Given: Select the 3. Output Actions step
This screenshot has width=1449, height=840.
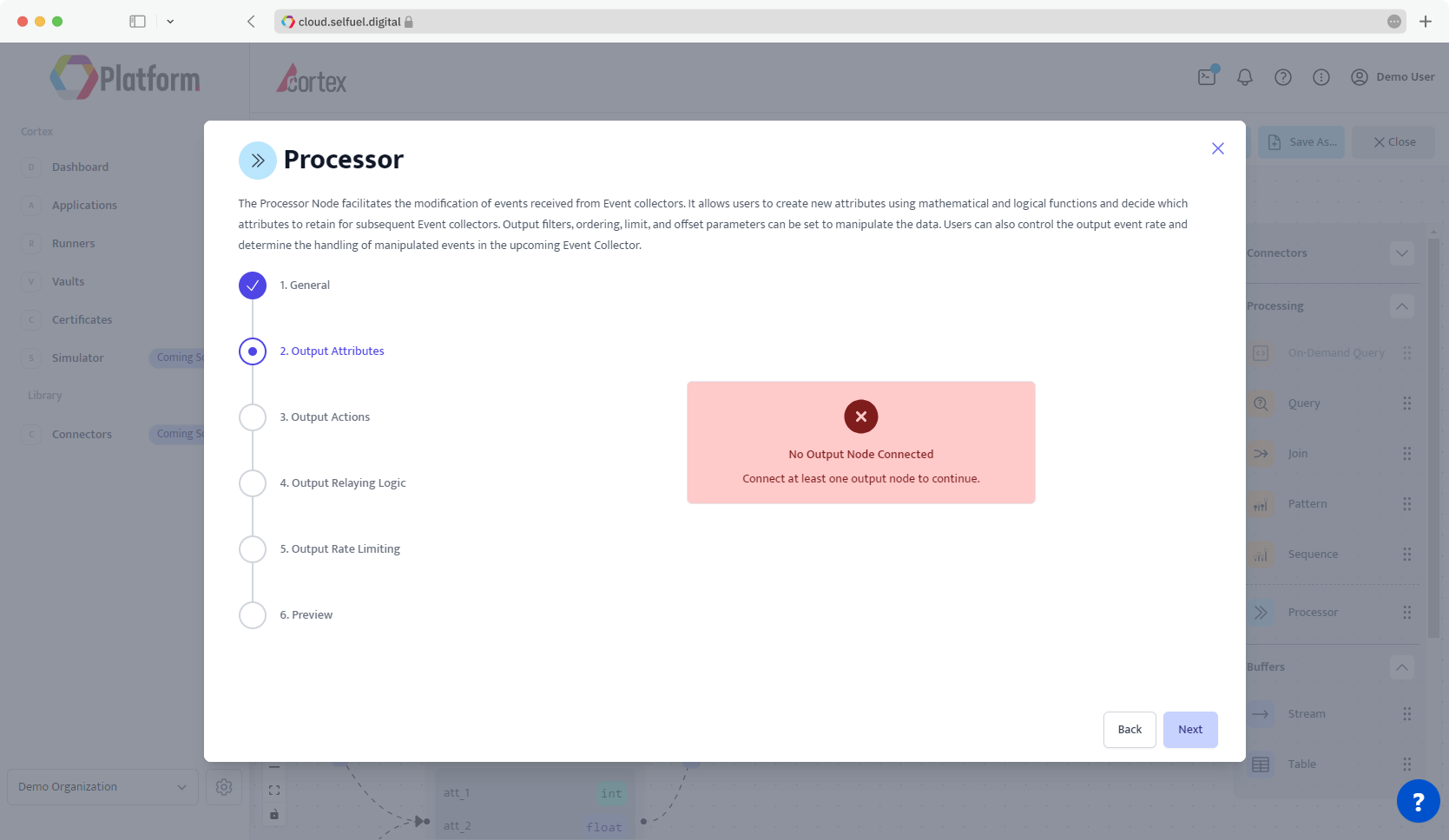Looking at the screenshot, I should click(325, 417).
